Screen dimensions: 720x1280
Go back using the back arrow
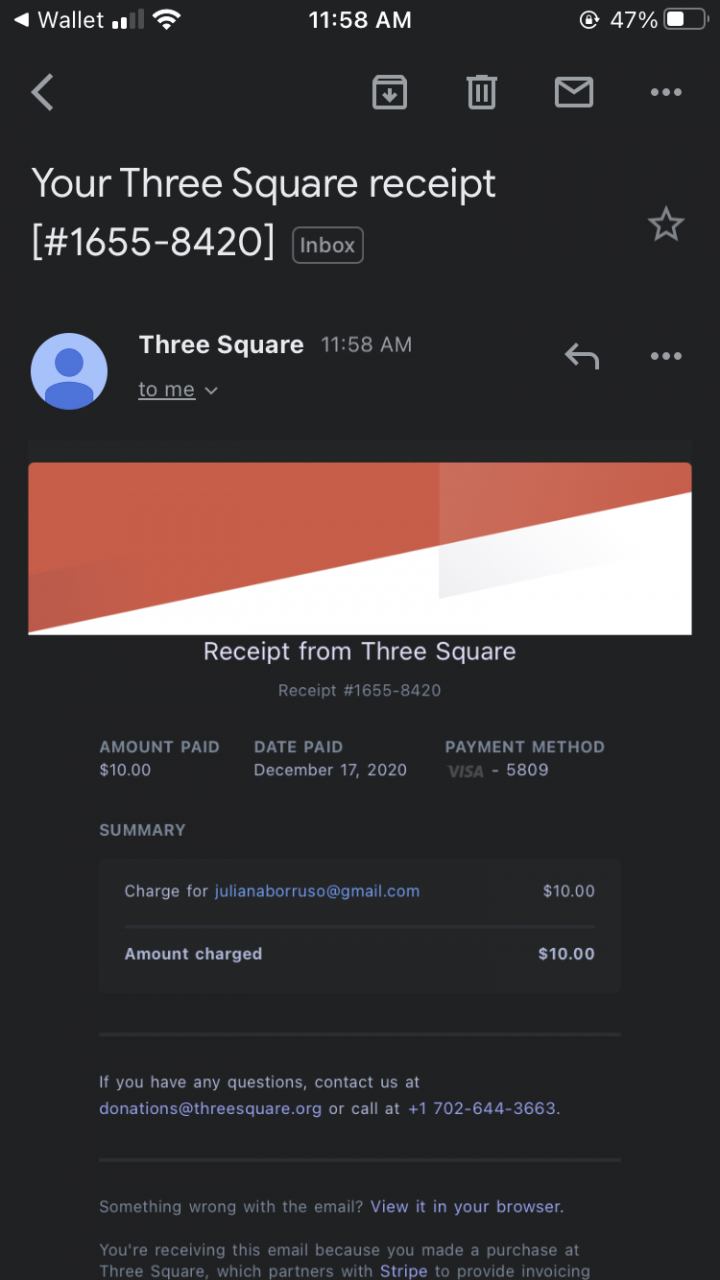point(42,93)
